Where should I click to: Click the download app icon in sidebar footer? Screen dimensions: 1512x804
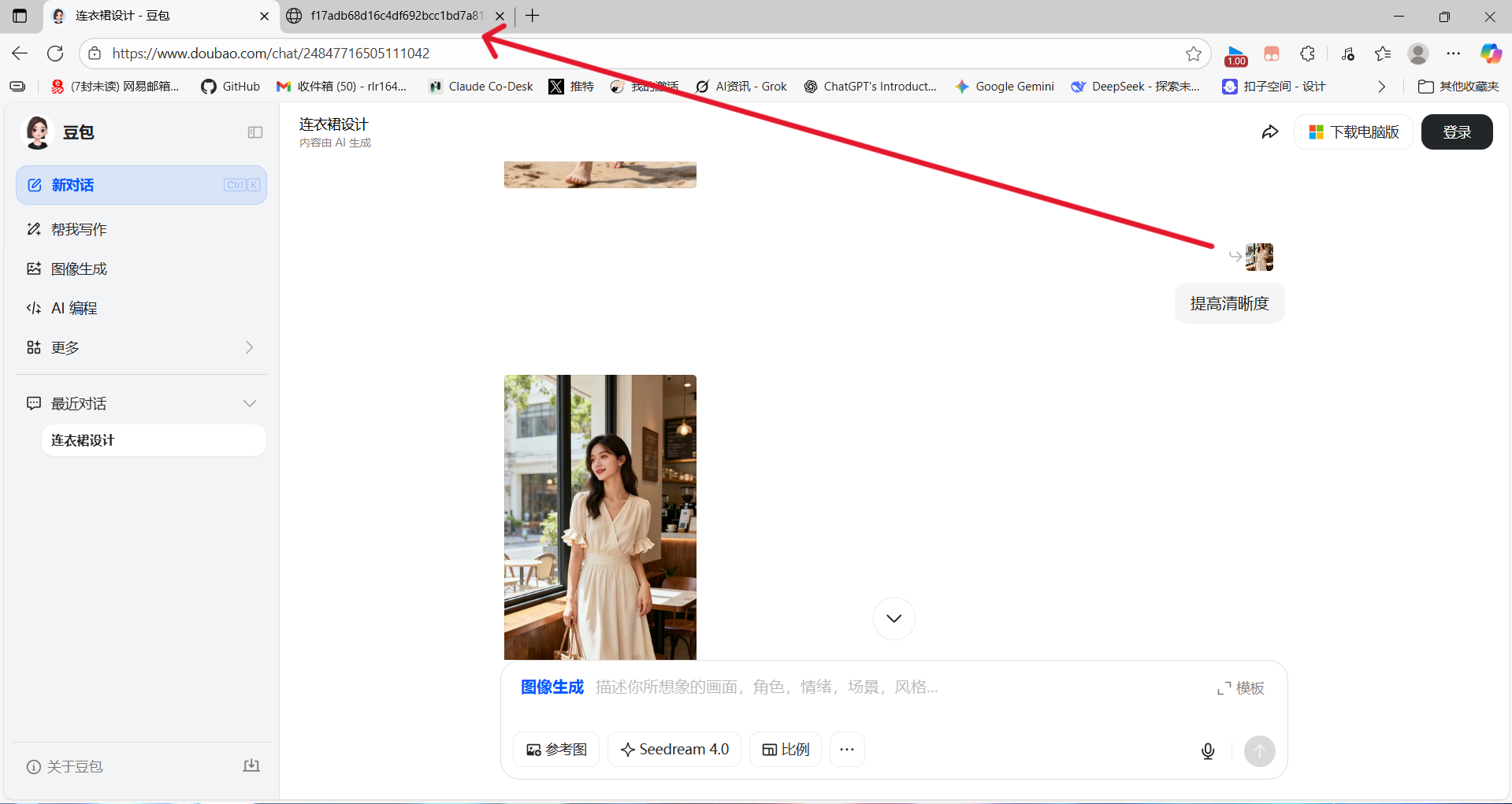click(x=251, y=765)
